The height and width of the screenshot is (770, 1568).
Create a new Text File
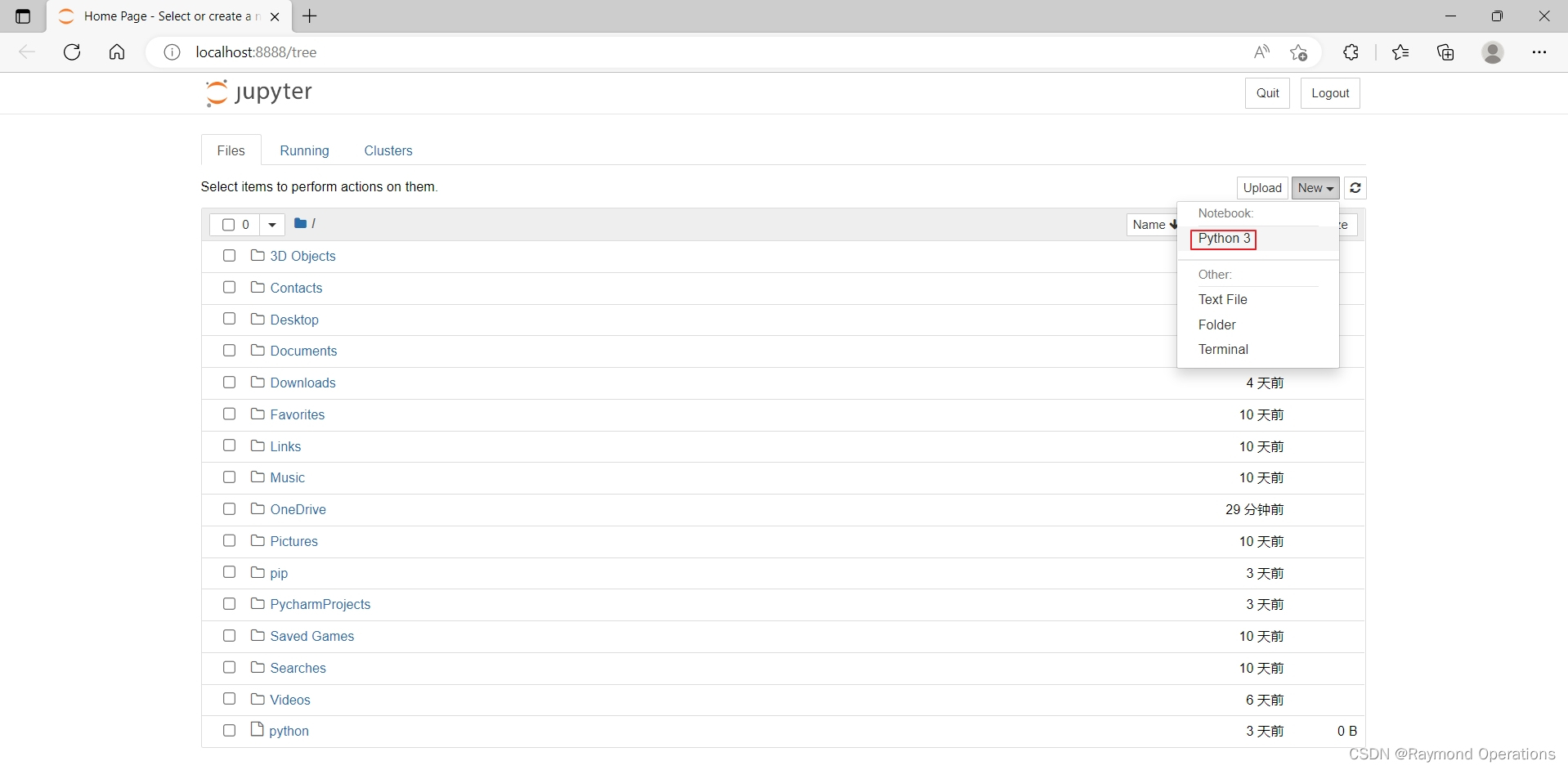click(1222, 299)
